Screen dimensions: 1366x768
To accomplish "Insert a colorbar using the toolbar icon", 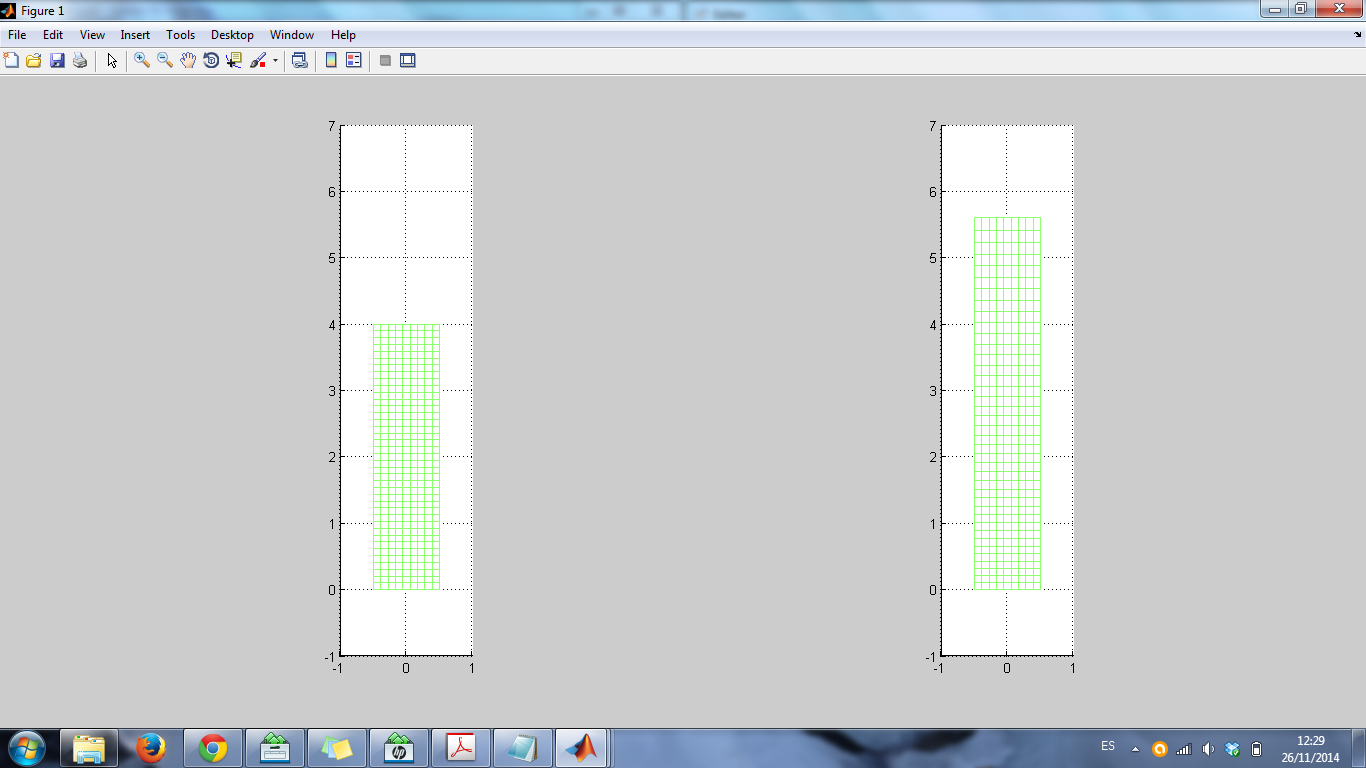I will [331, 61].
